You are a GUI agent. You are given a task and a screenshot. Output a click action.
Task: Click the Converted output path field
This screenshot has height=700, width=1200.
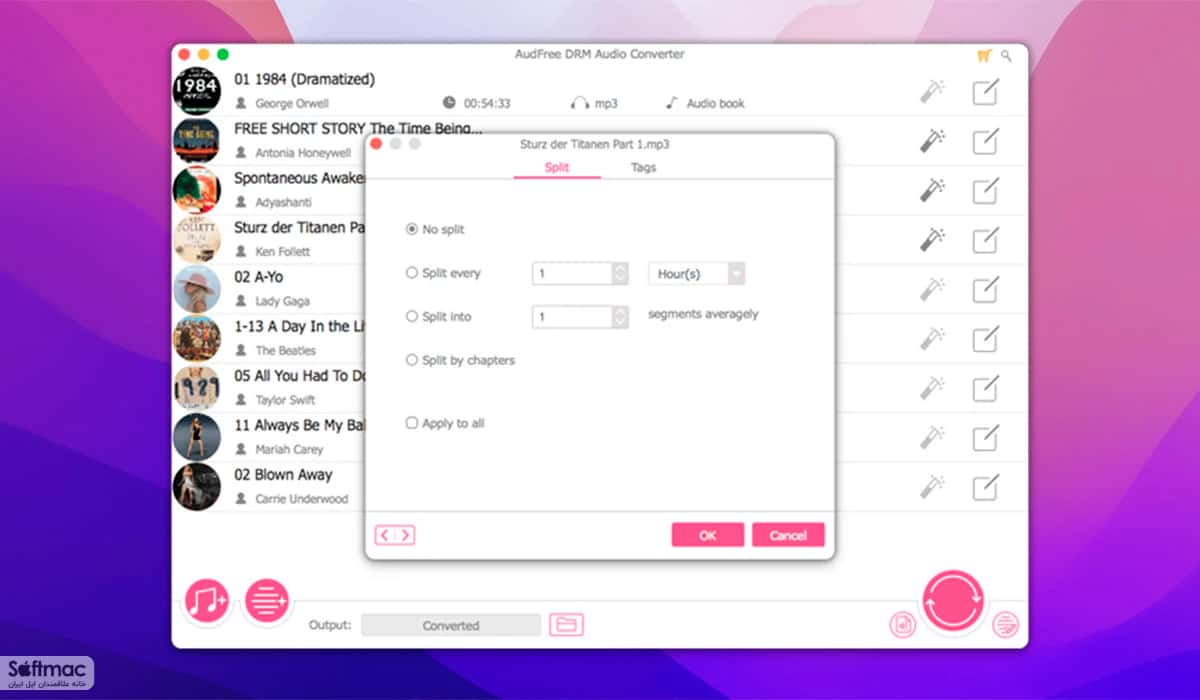click(x=451, y=625)
